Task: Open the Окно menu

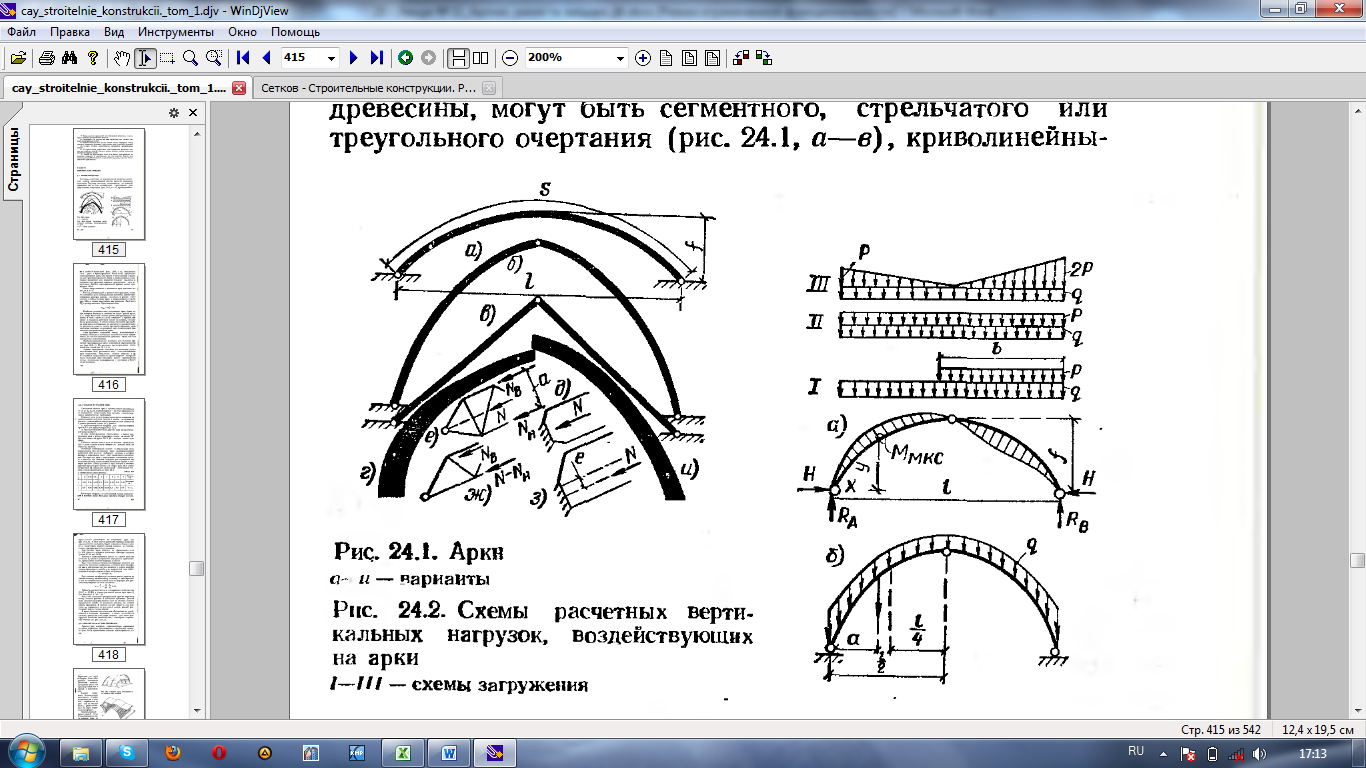Action: click(x=242, y=32)
